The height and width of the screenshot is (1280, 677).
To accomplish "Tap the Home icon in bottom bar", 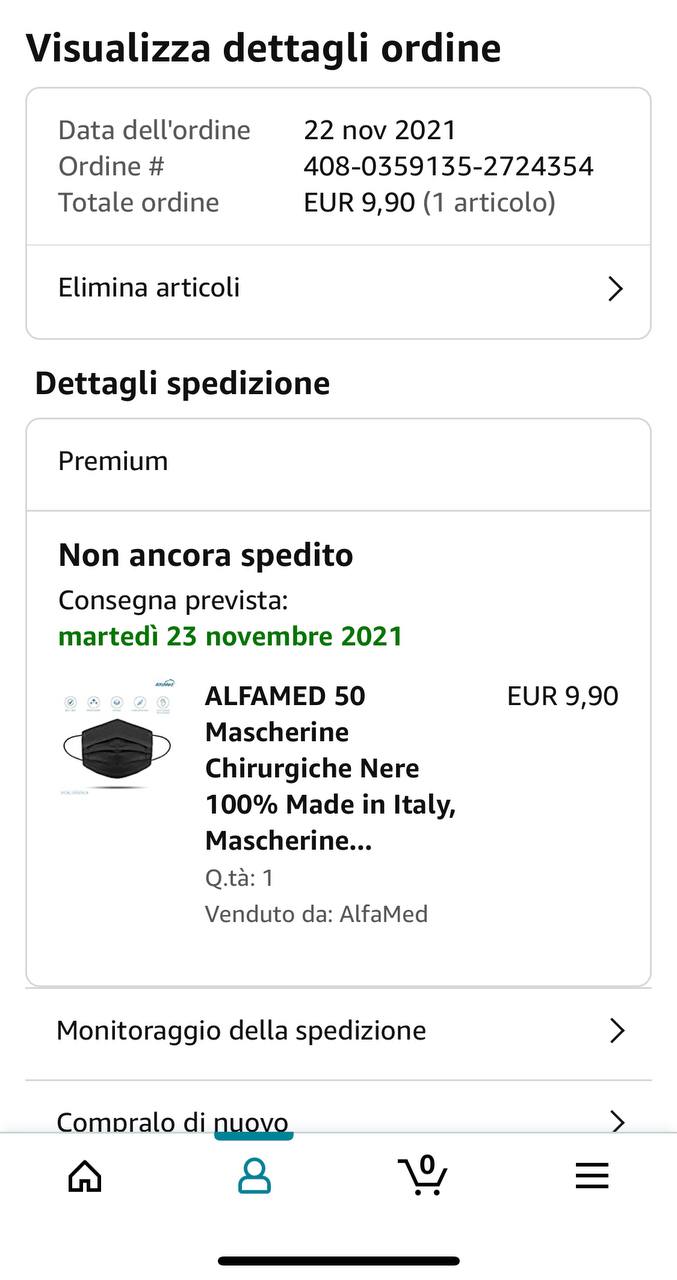I will tap(85, 1175).
